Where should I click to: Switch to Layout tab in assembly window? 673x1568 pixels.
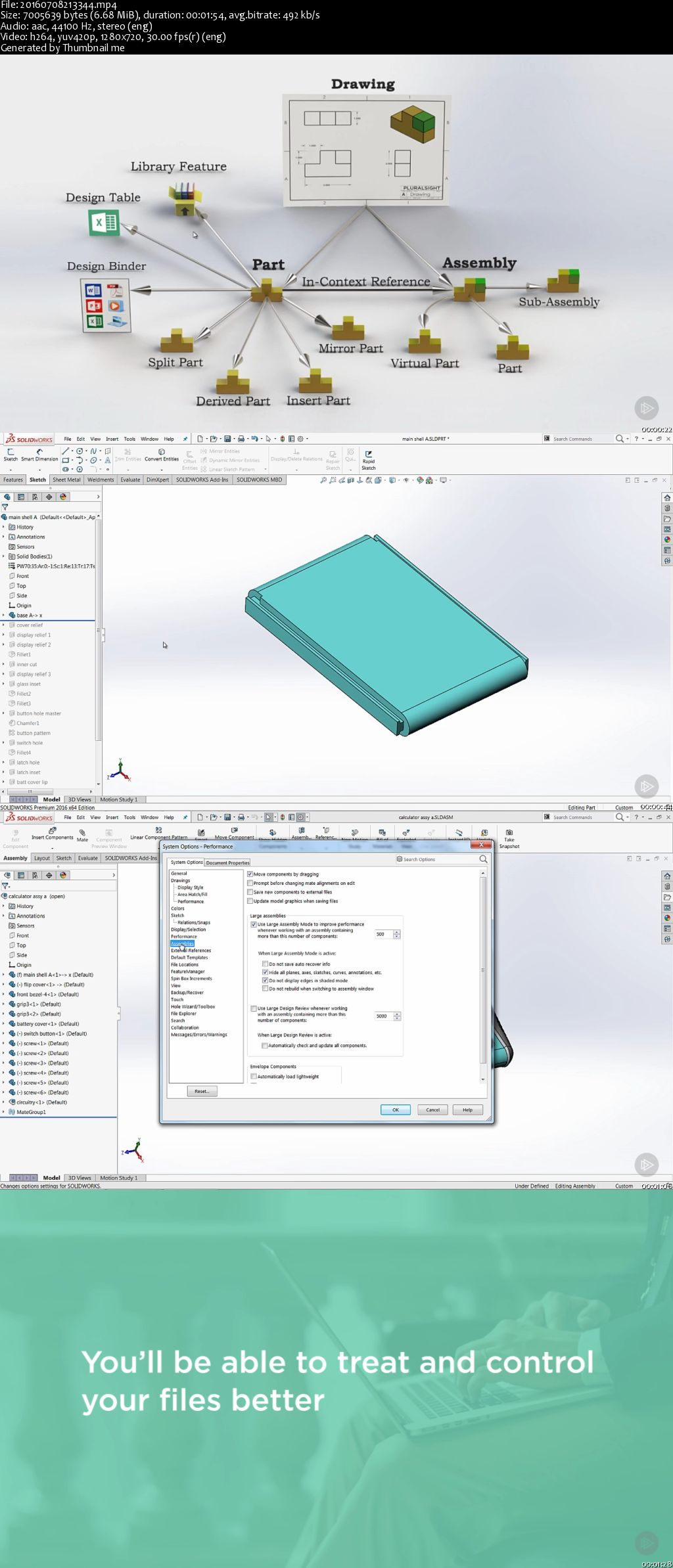[x=42, y=858]
